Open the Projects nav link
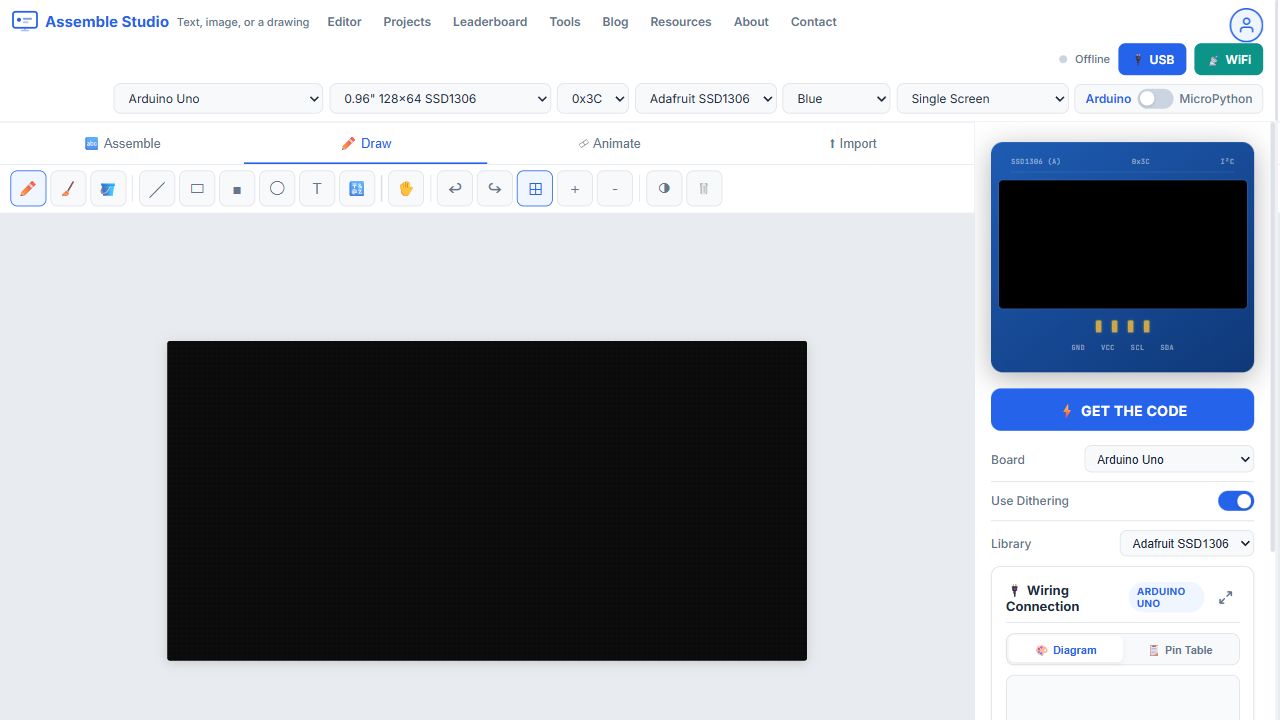 point(407,22)
